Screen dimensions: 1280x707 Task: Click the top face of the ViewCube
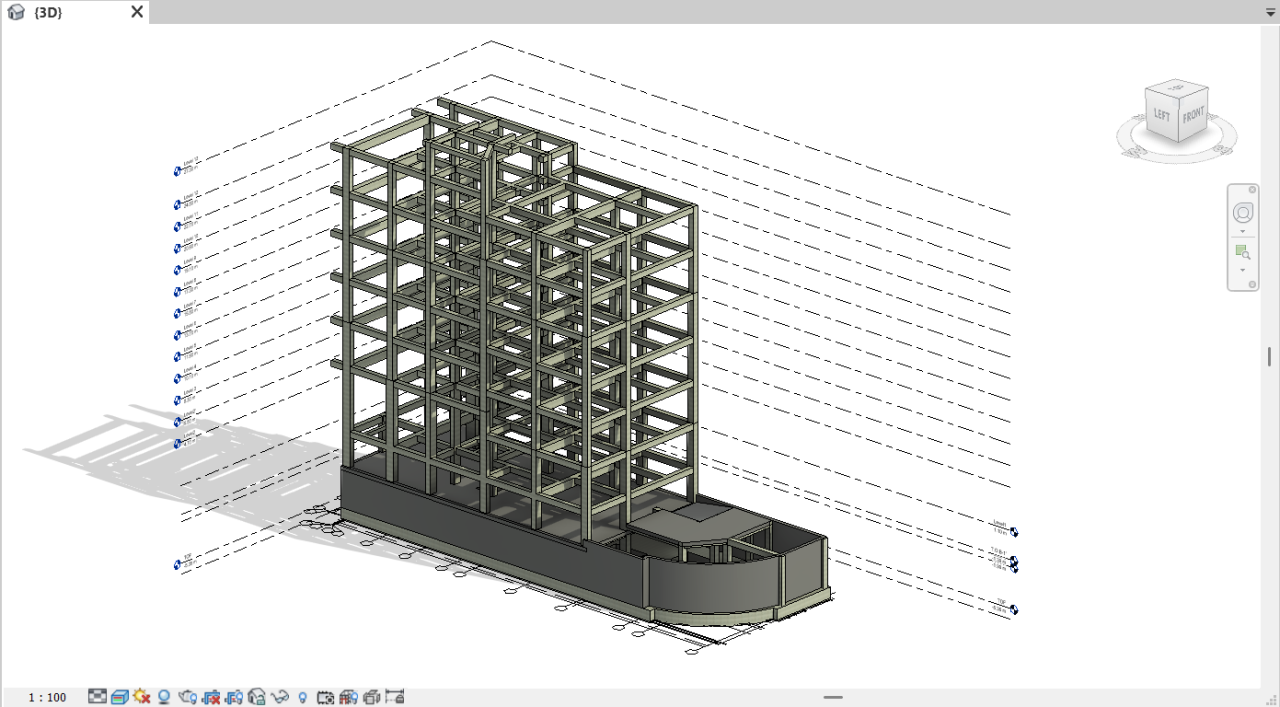[x=1178, y=88]
